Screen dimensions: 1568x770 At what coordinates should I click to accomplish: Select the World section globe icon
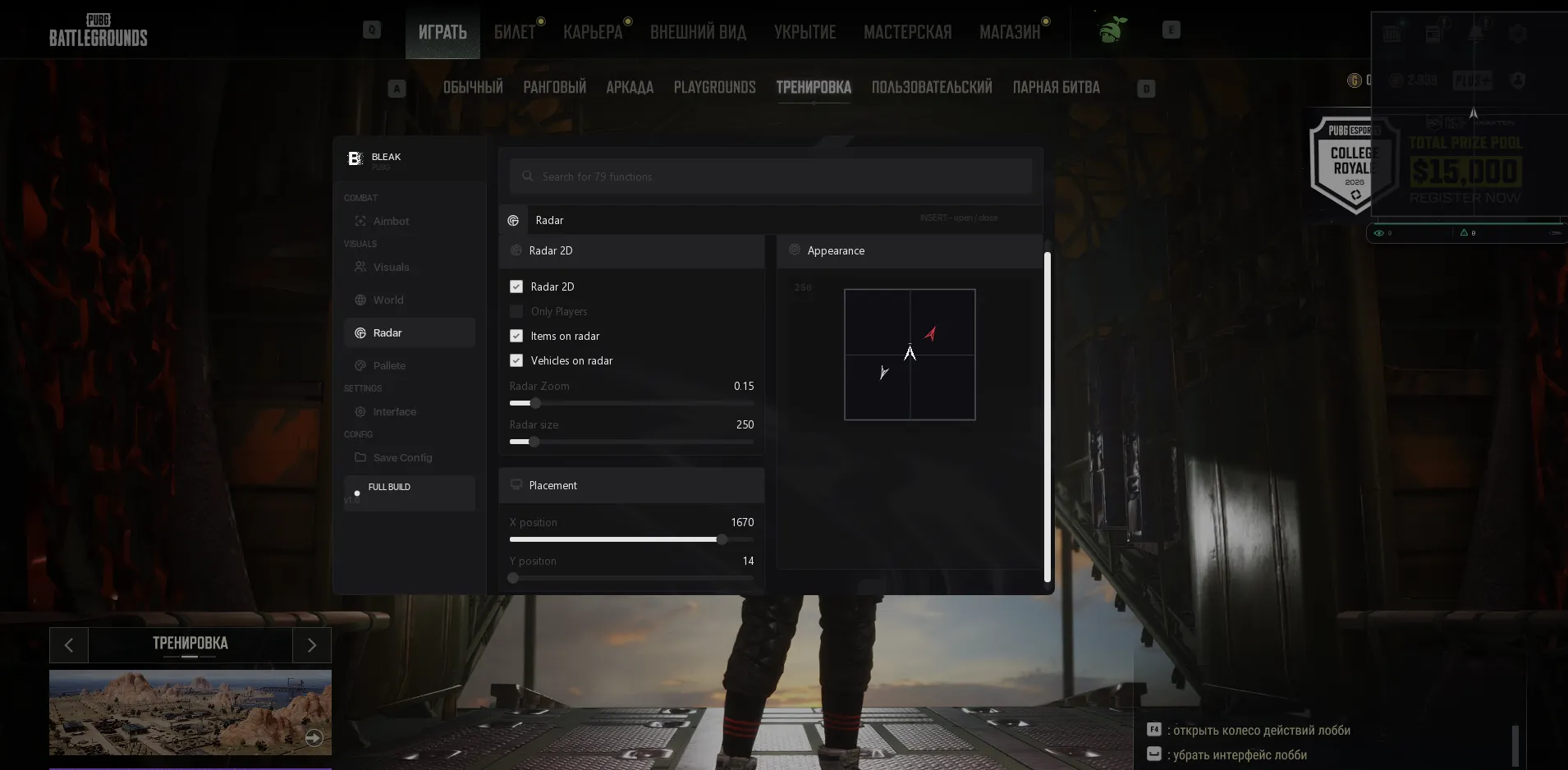(x=360, y=300)
